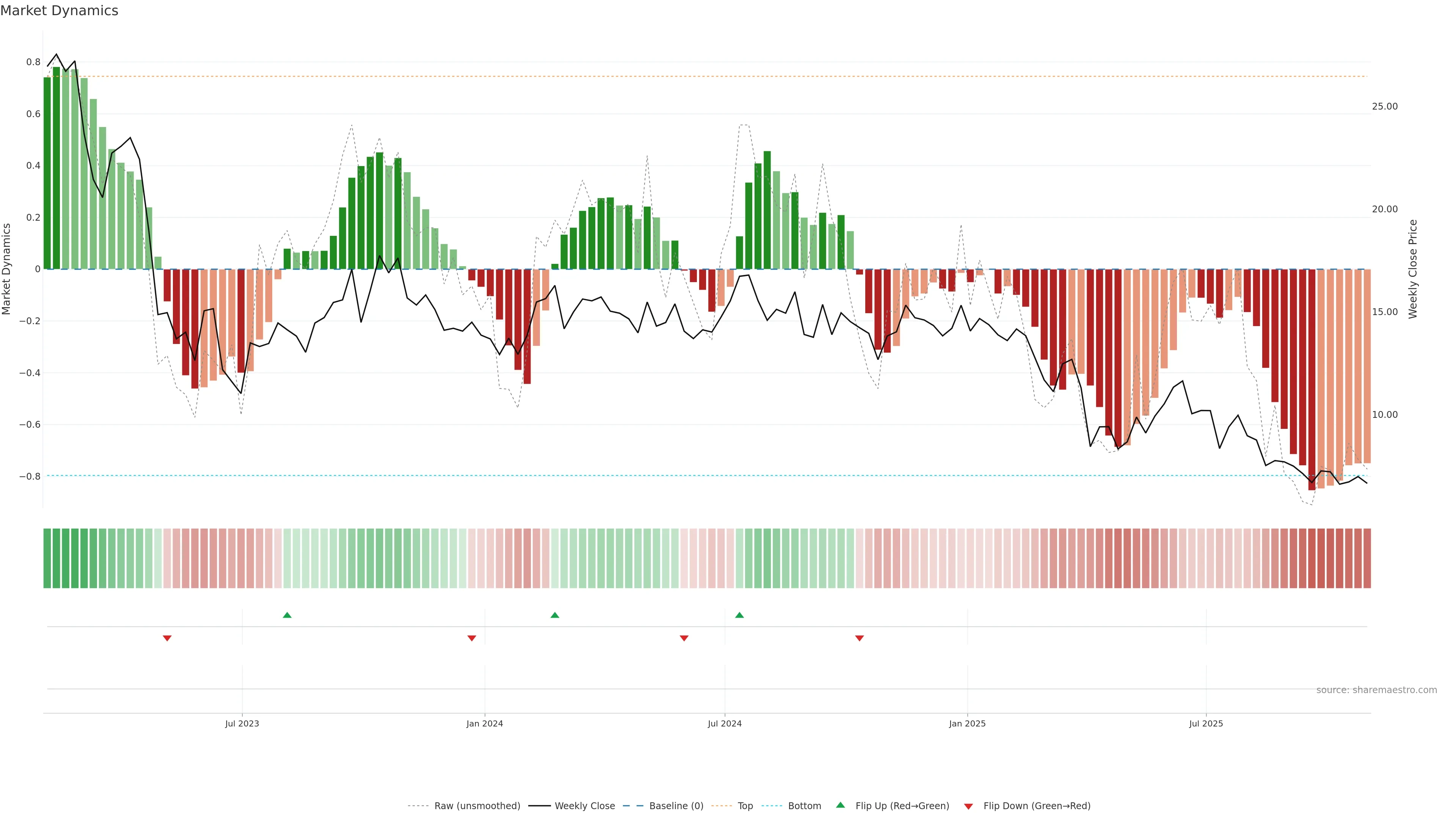Click the green flip-up marker after Jan 2024

[555, 615]
